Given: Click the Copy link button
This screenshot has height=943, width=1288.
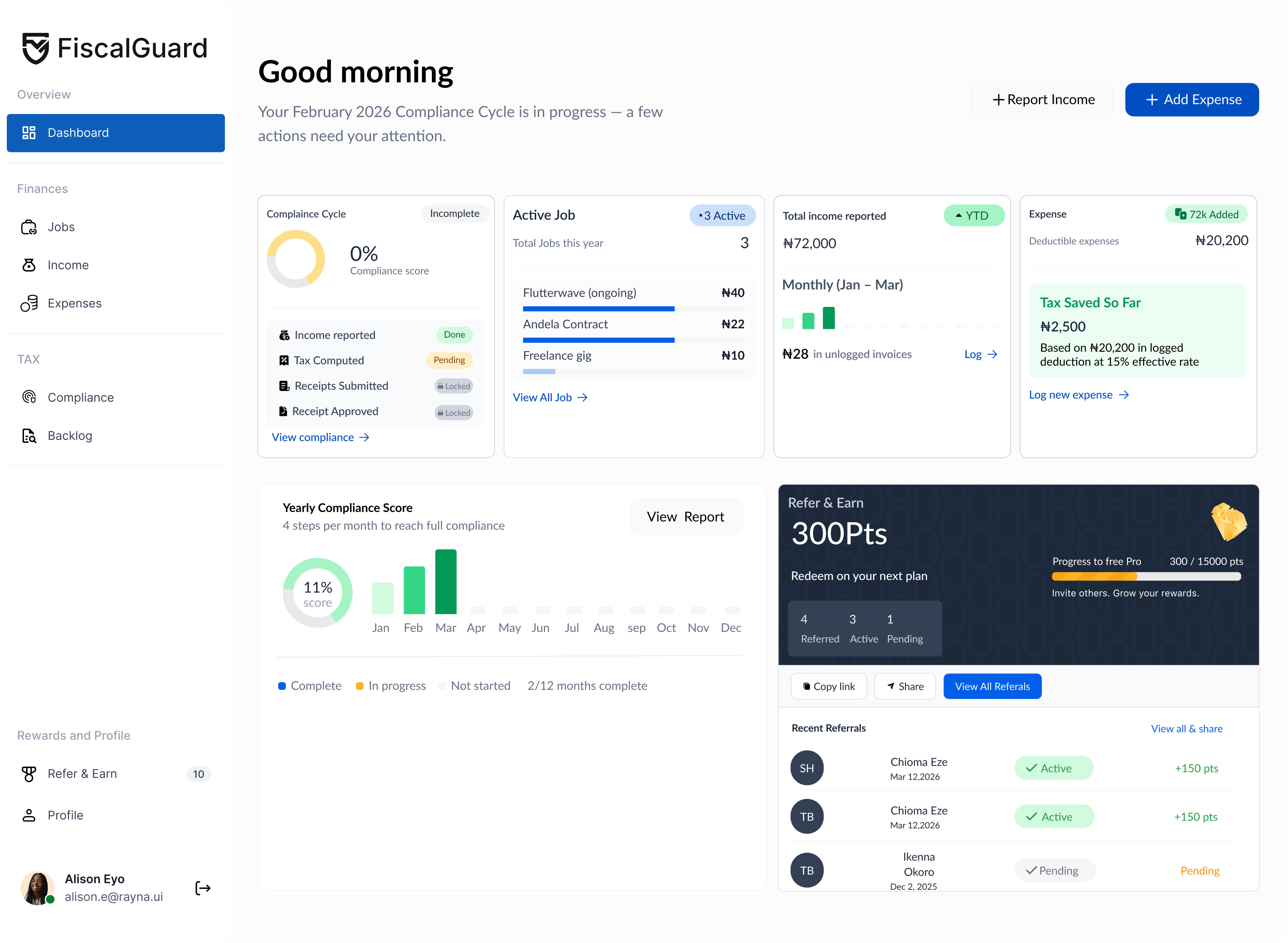Looking at the screenshot, I should click(x=828, y=686).
